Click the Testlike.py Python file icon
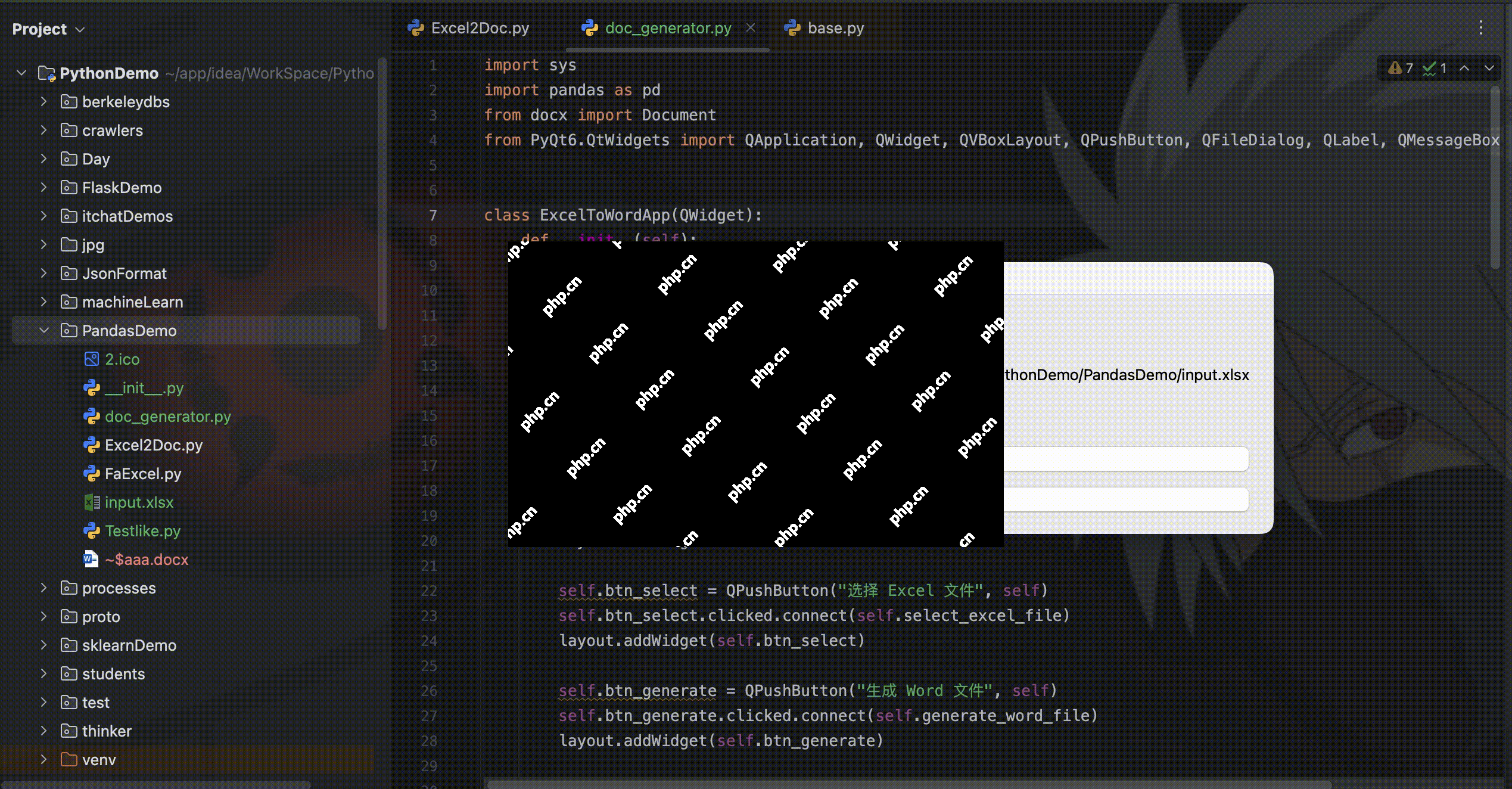Image resolution: width=1512 pixels, height=789 pixels. [92, 530]
